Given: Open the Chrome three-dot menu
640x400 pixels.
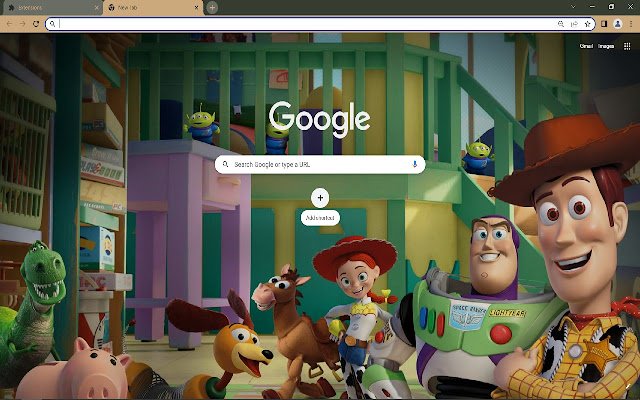Looking at the screenshot, I should [631, 24].
